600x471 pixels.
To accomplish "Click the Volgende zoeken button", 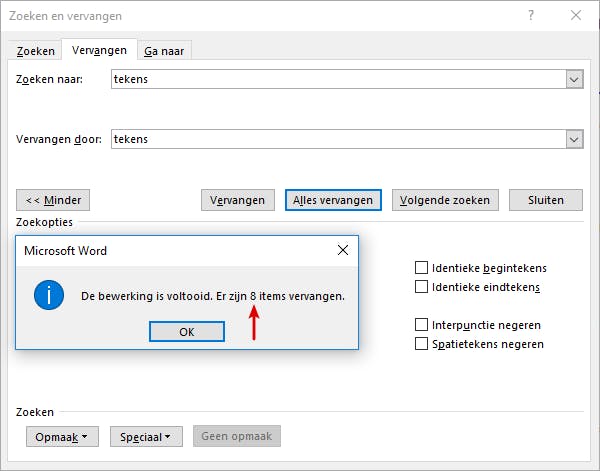I will point(445,200).
